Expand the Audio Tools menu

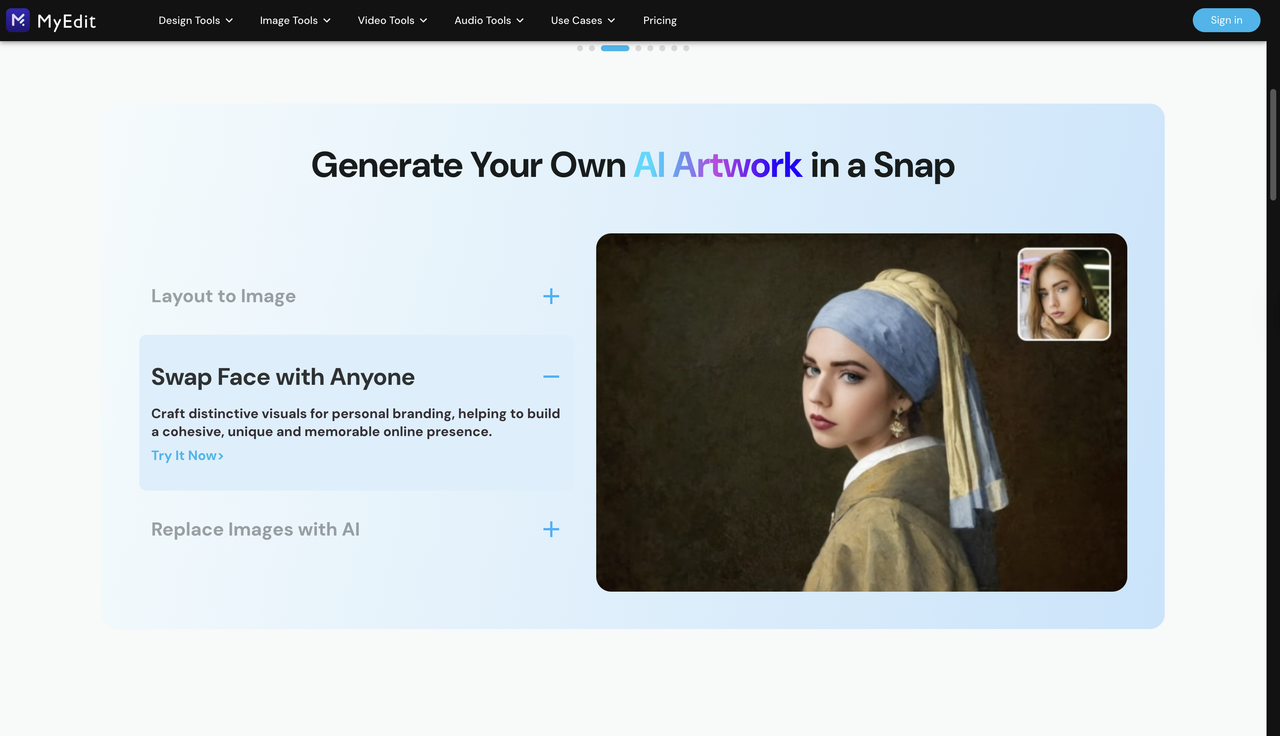click(x=489, y=20)
